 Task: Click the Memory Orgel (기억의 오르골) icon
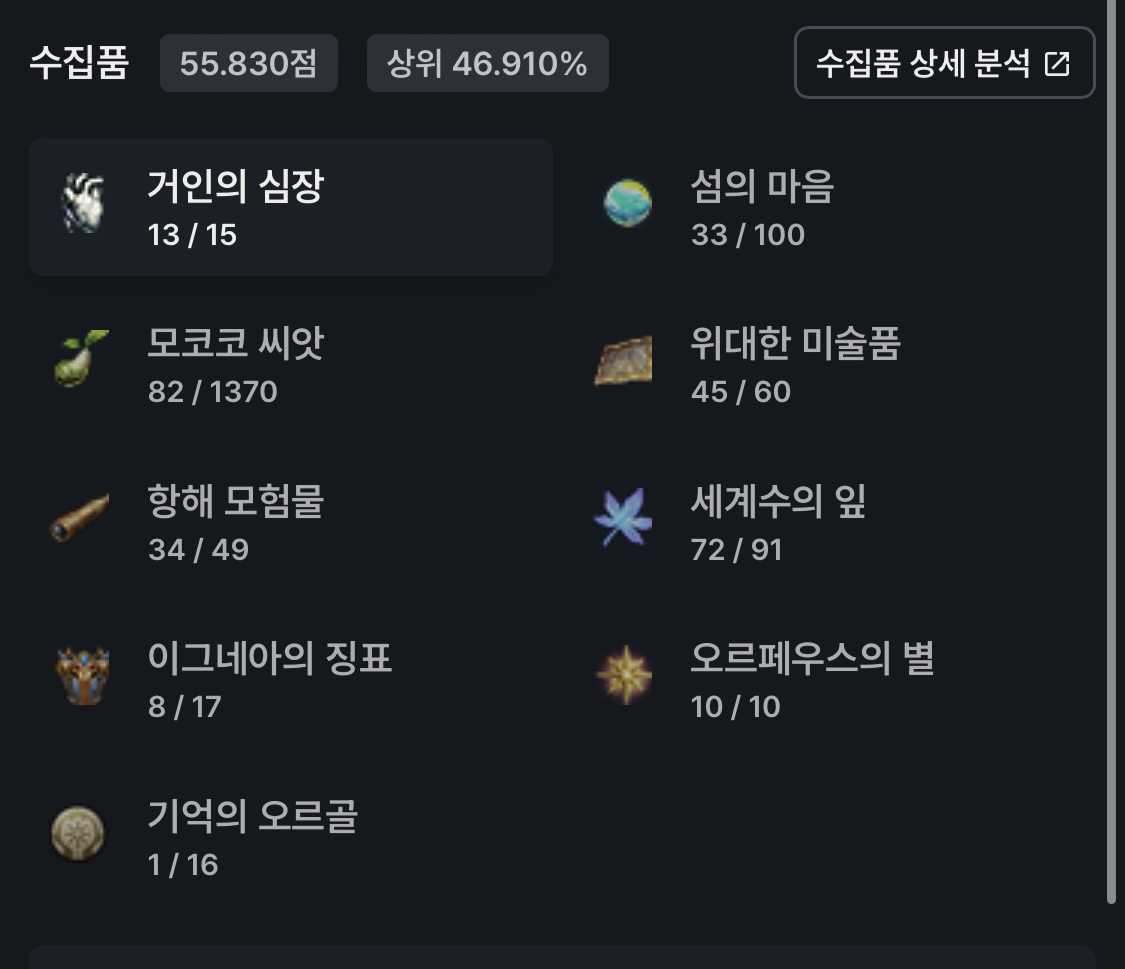[x=78, y=832]
